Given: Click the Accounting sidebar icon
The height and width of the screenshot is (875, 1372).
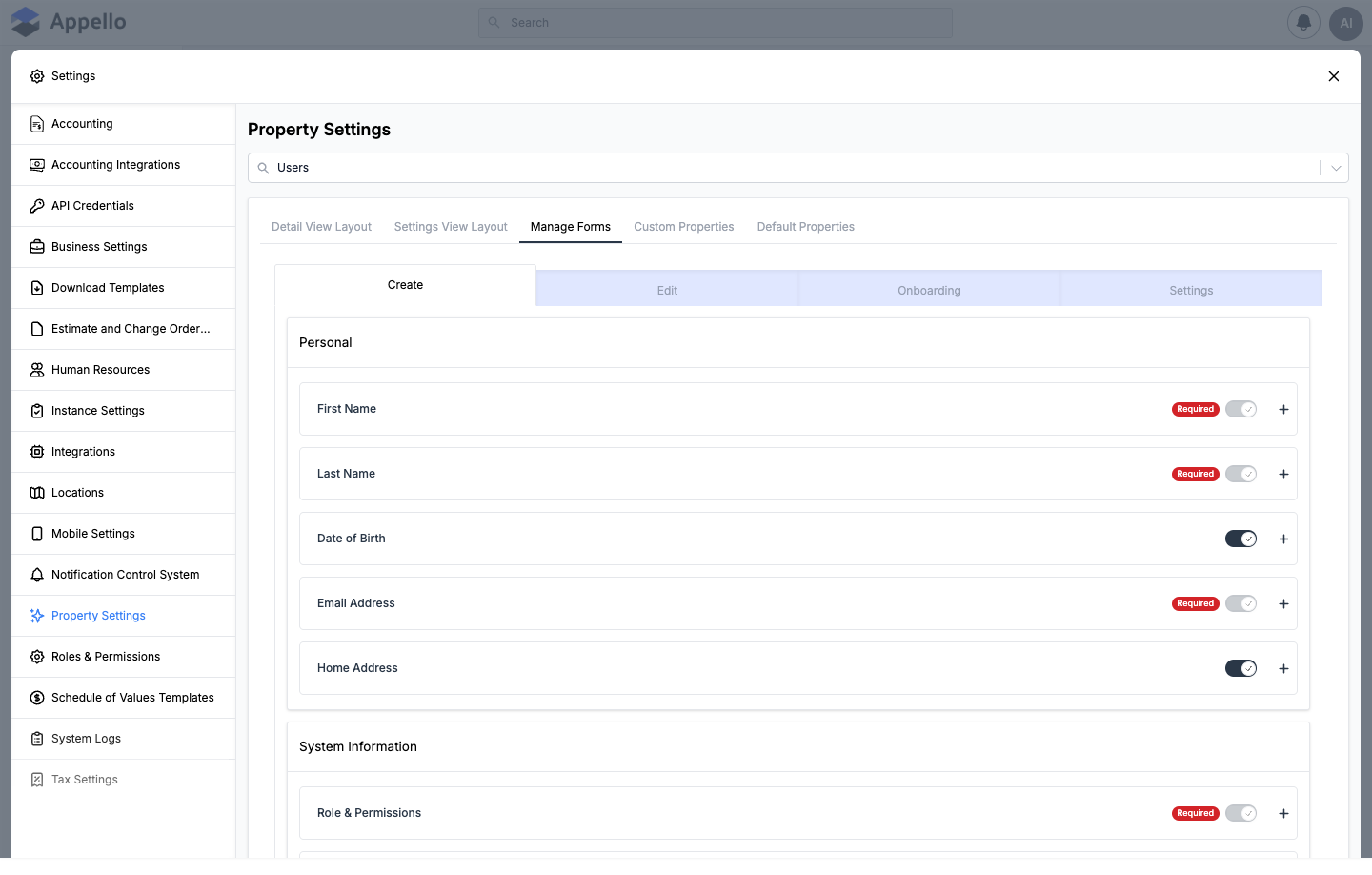Looking at the screenshot, I should (37, 124).
